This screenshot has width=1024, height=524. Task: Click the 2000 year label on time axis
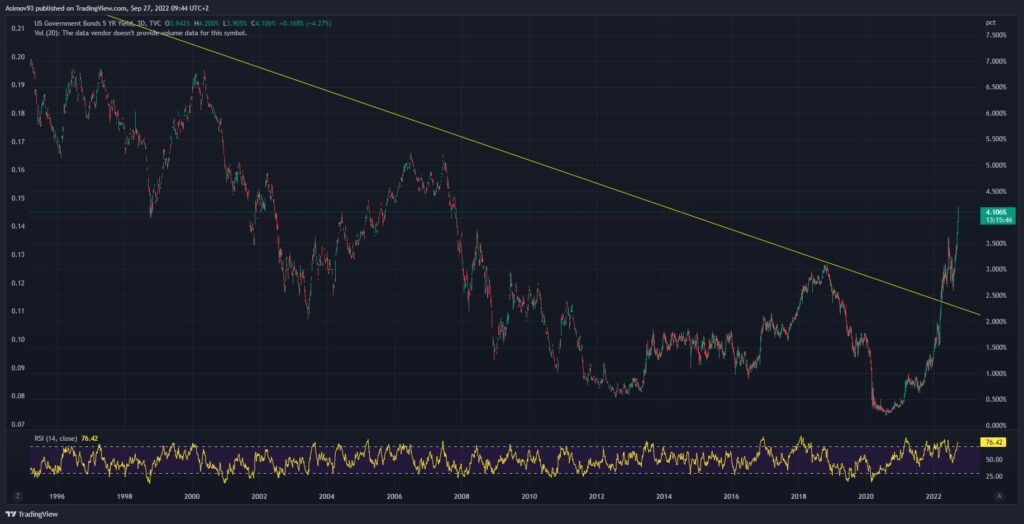point(191,497)
